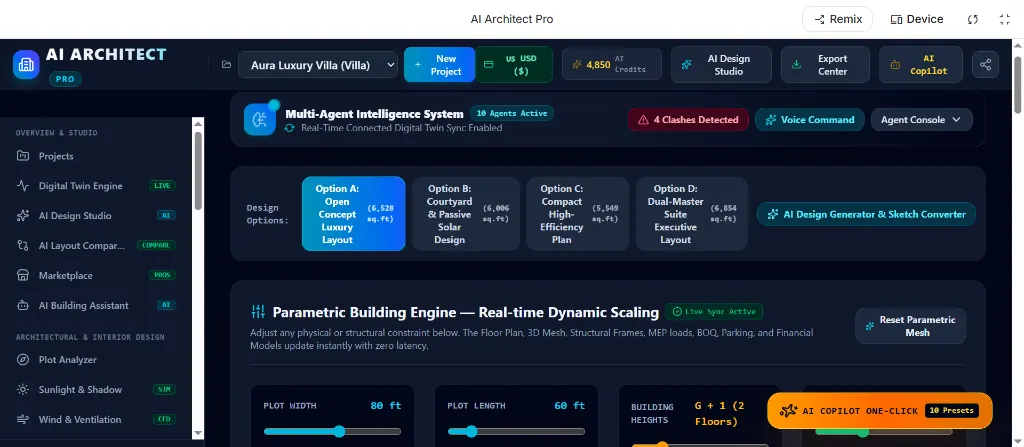Click the 10 Agents Active badge

click(512, 113)
